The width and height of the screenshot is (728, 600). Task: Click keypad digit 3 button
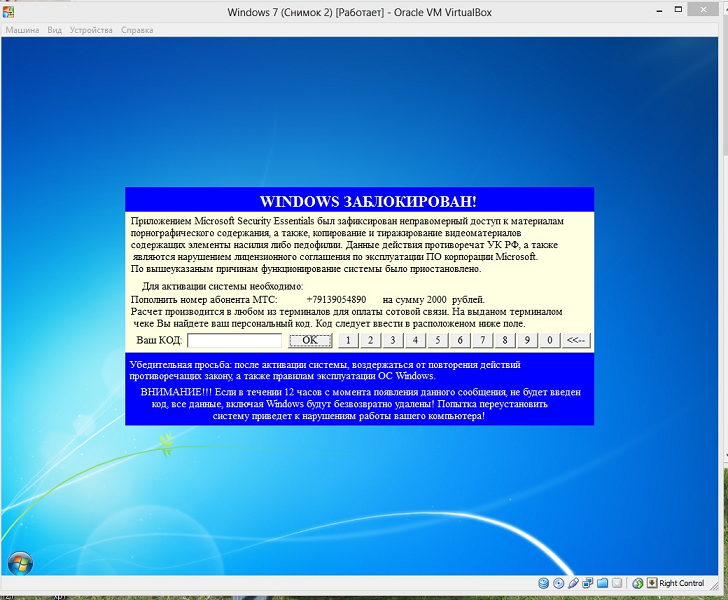393,340
